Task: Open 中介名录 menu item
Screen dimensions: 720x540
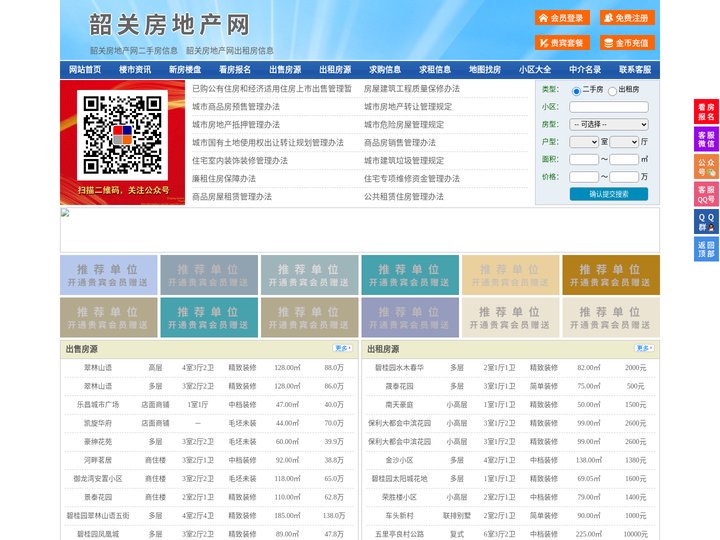Action: tap(585, 70)
